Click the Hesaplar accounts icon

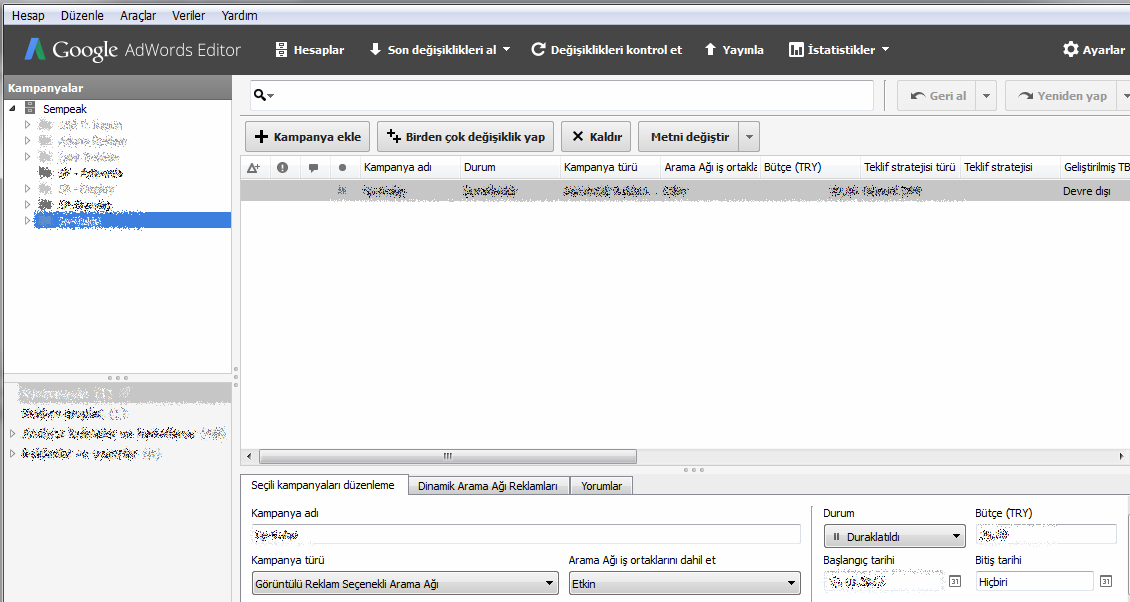click(281, 50)
